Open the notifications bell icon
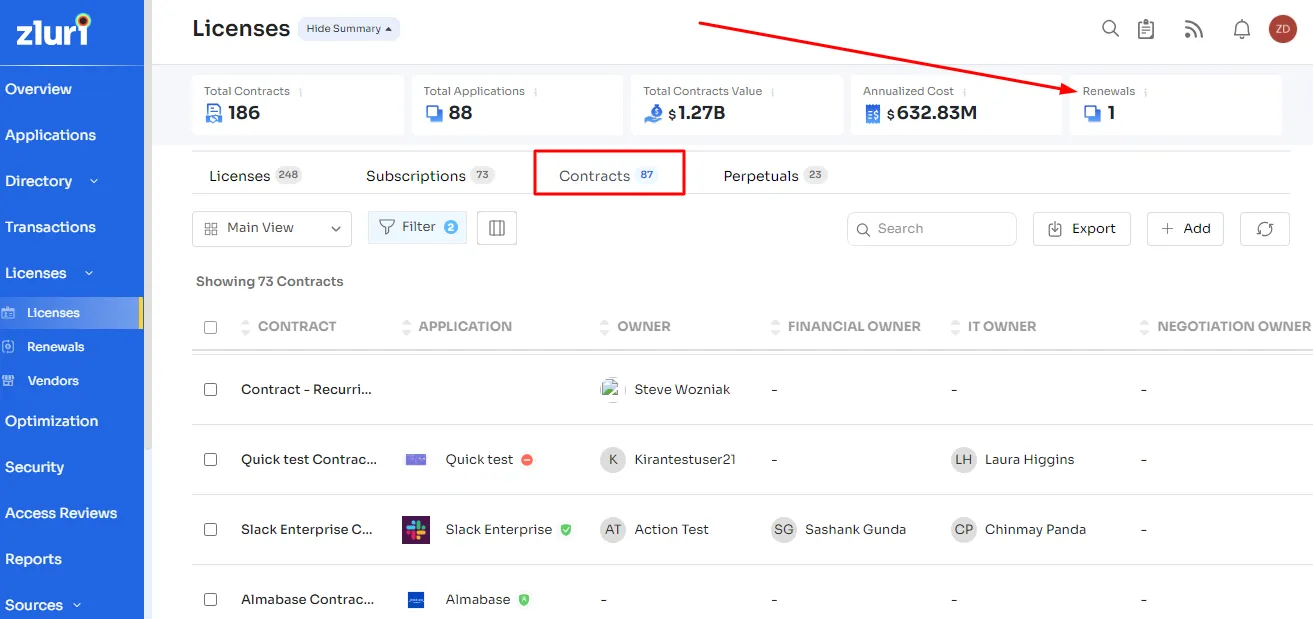The image size is (1313, 619). click(x=1242, y=29)
